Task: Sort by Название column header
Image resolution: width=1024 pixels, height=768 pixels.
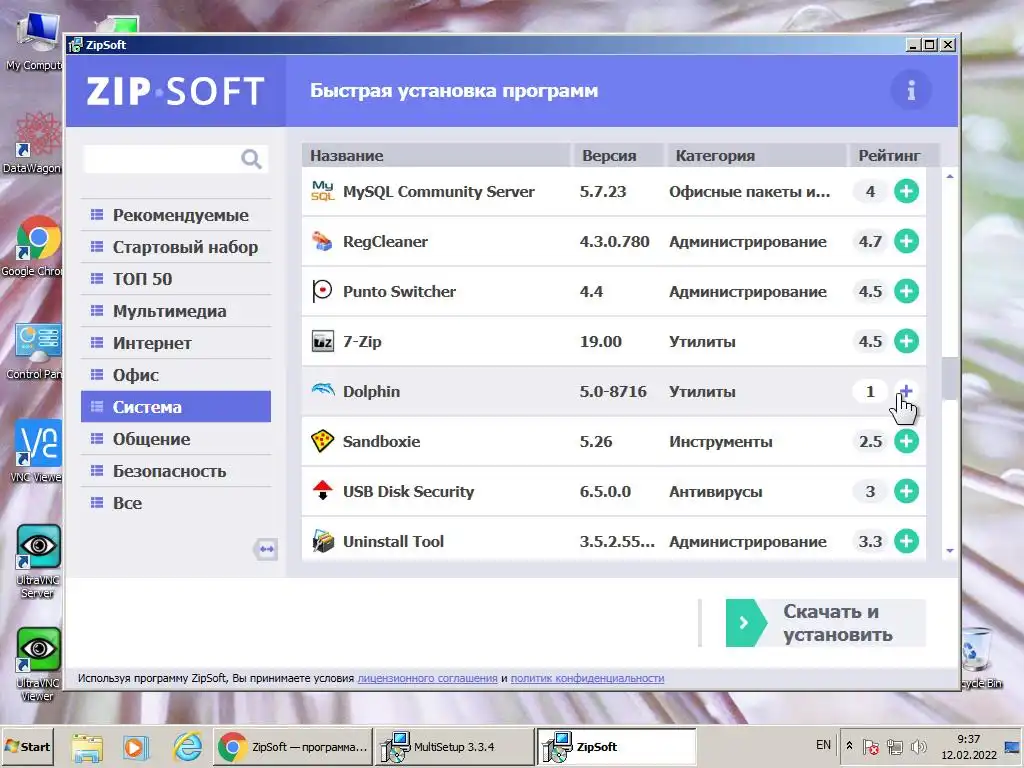Action: pyautogui.click(x=436, y=155)
